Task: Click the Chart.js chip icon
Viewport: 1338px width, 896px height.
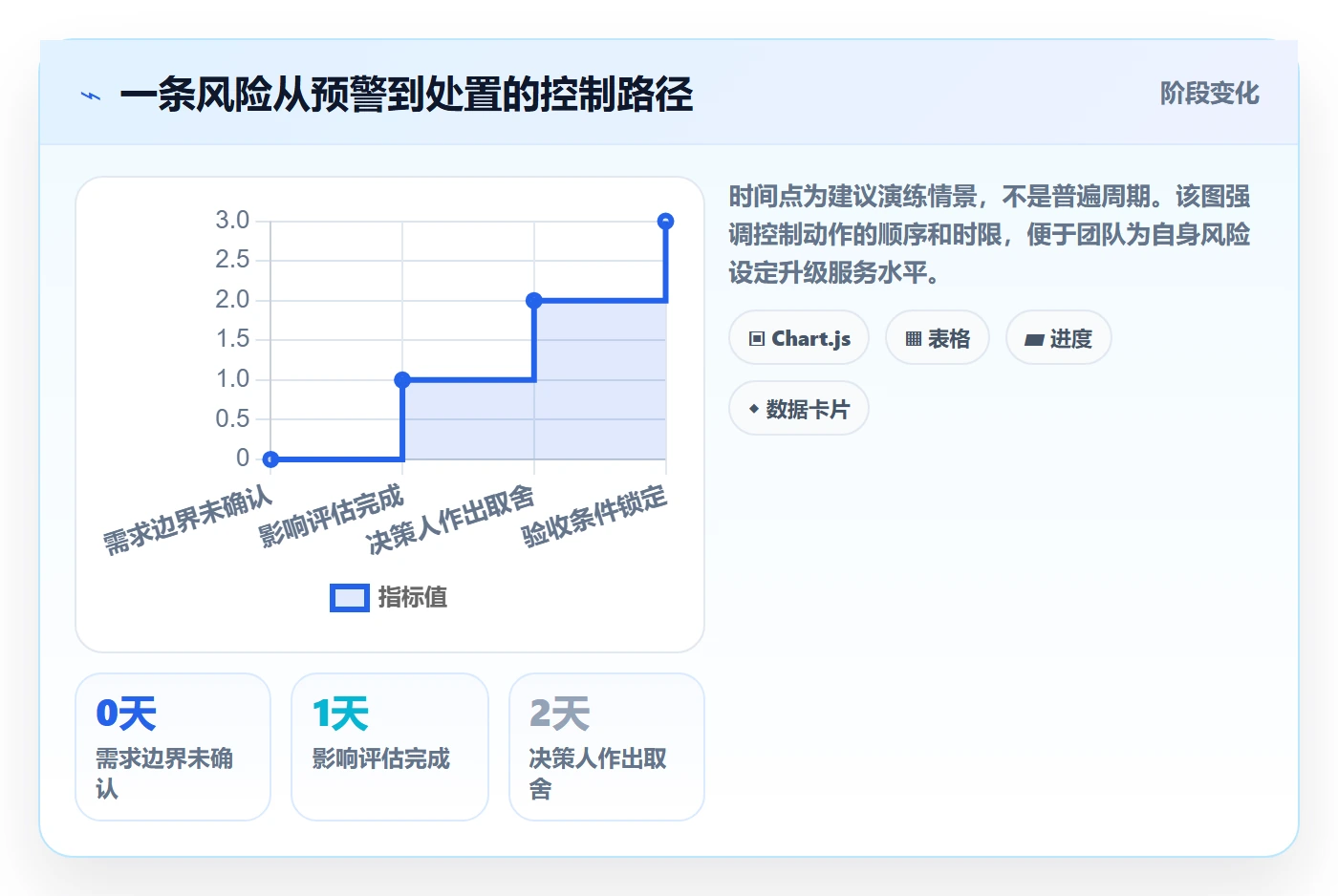Action: tap(757, 338)
